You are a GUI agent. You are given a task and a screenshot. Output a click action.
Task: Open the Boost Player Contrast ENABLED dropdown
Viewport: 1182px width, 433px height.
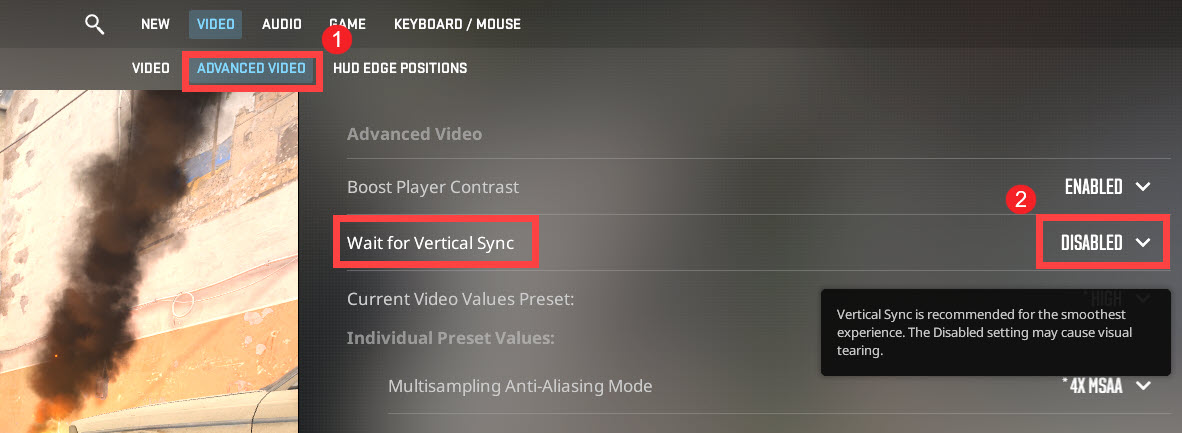tap(1094, 187)
